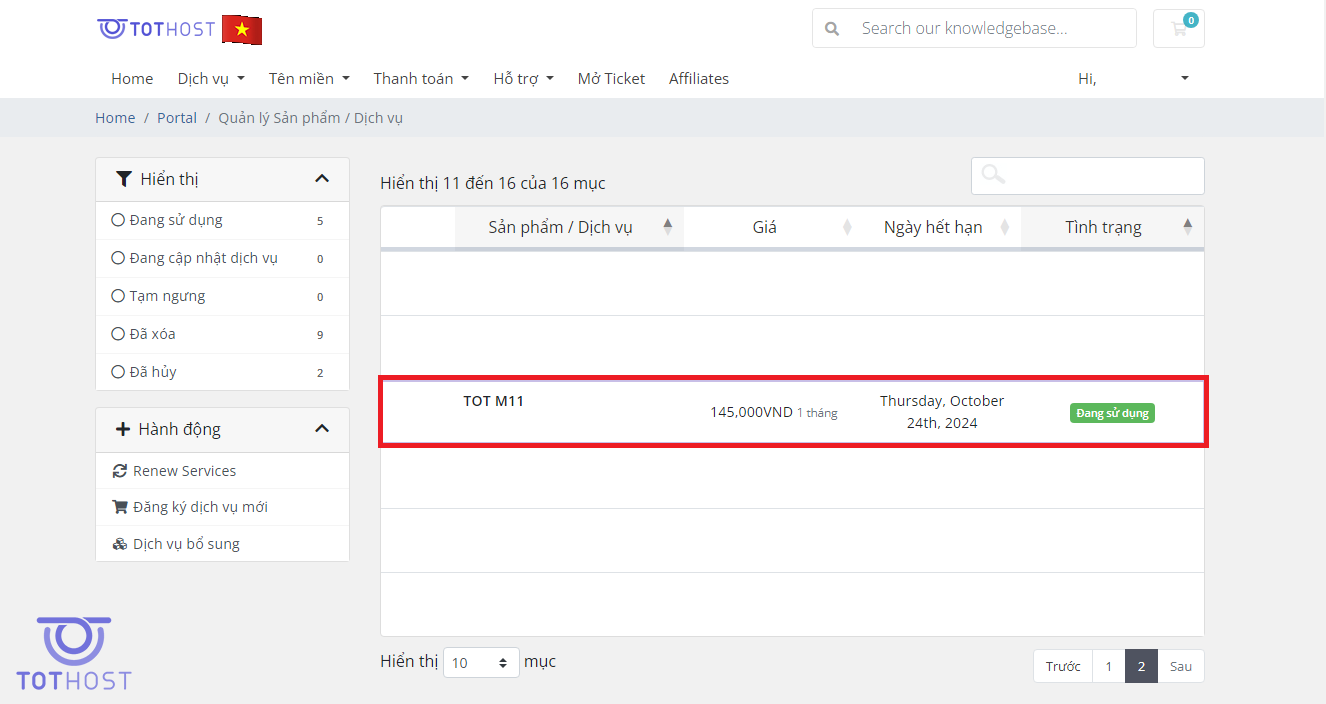The width and height of the screenshot is (1326, 704).
Task: Switch to the Affiliates section
Action: point(698,78)
